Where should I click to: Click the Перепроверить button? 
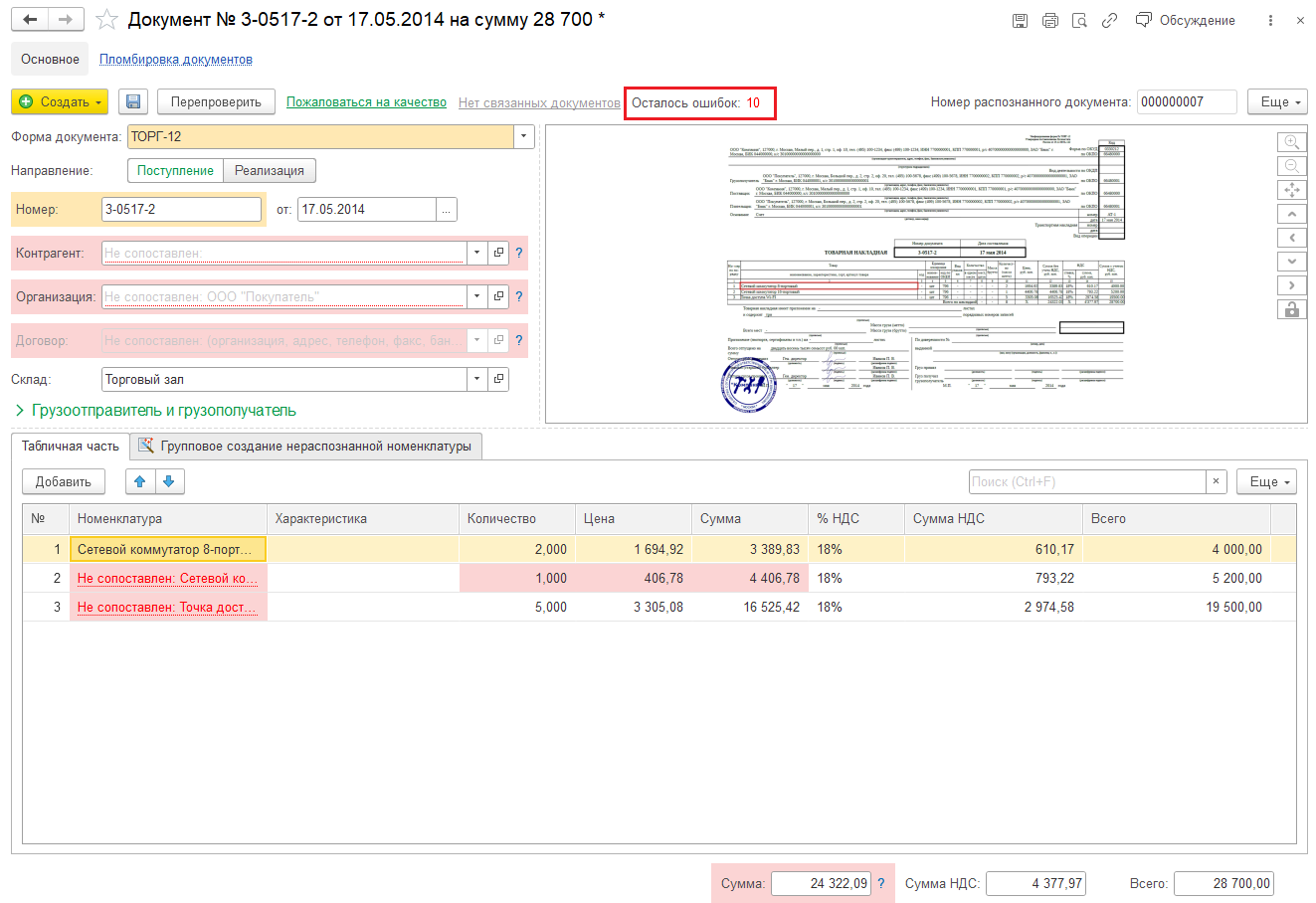216,101
